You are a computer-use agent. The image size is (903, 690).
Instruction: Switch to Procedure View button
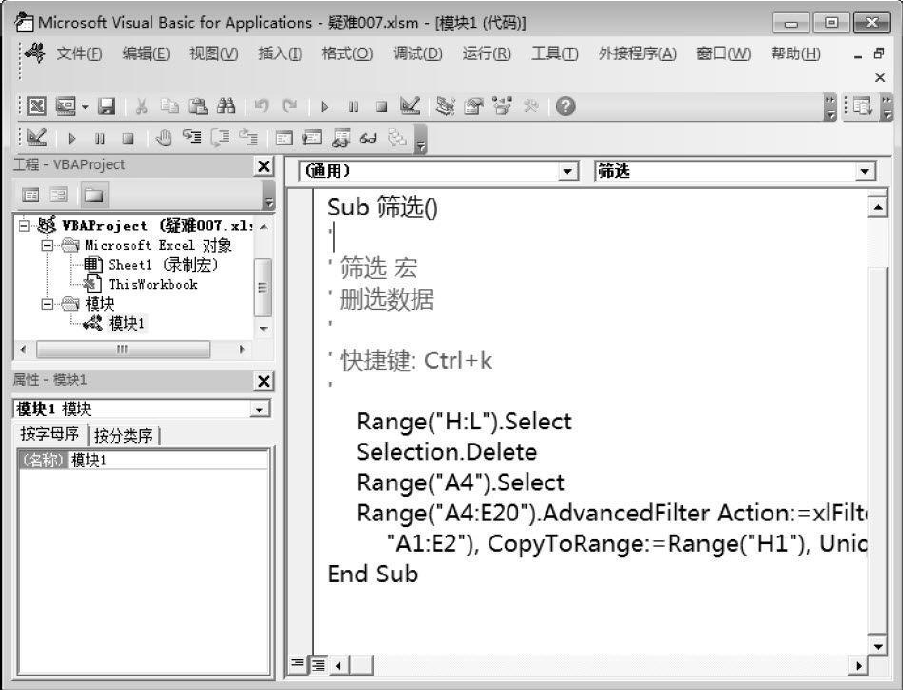pyautogui.click(x=297, y=664)
